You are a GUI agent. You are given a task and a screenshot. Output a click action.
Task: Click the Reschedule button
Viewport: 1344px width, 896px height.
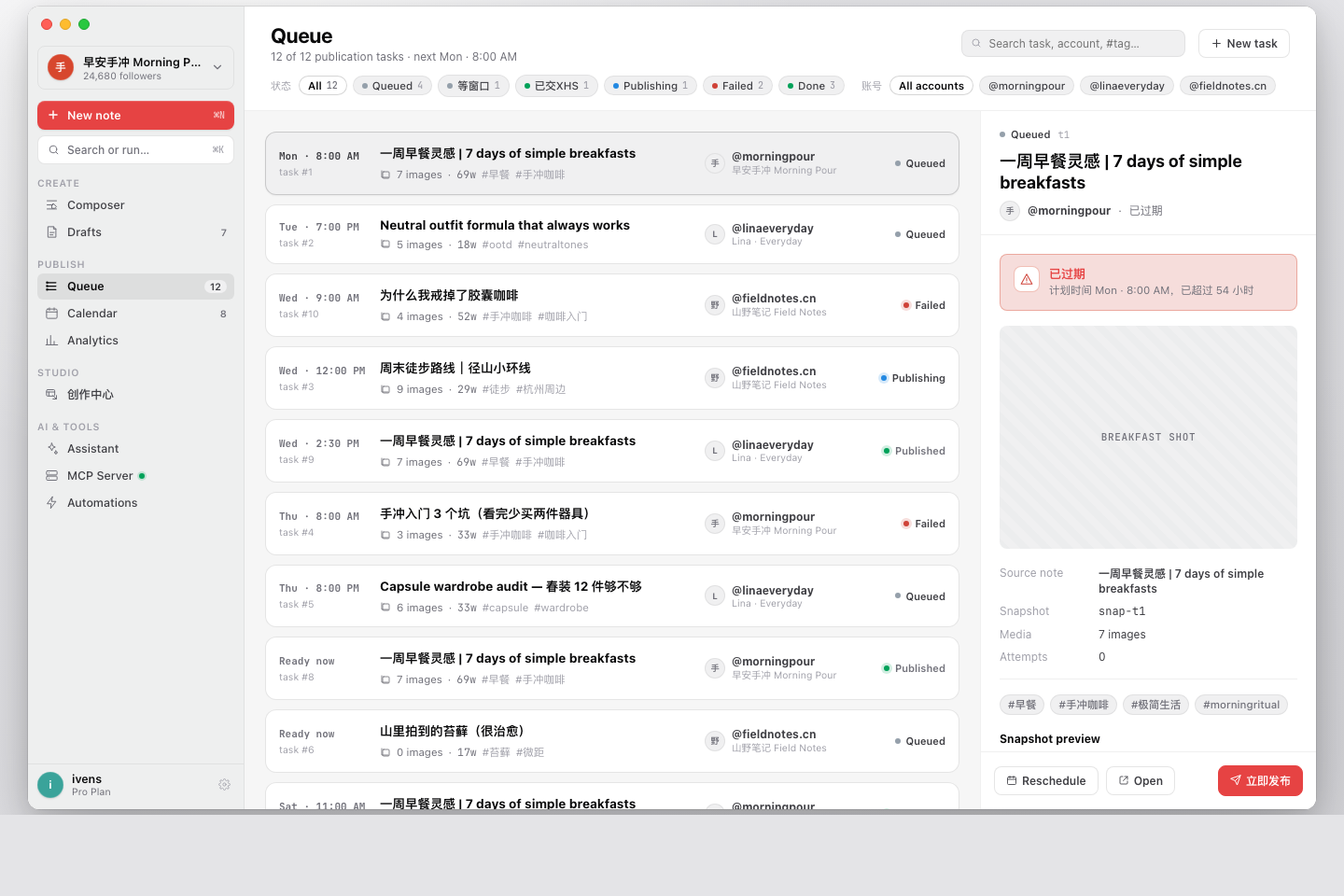point(1046,781)
